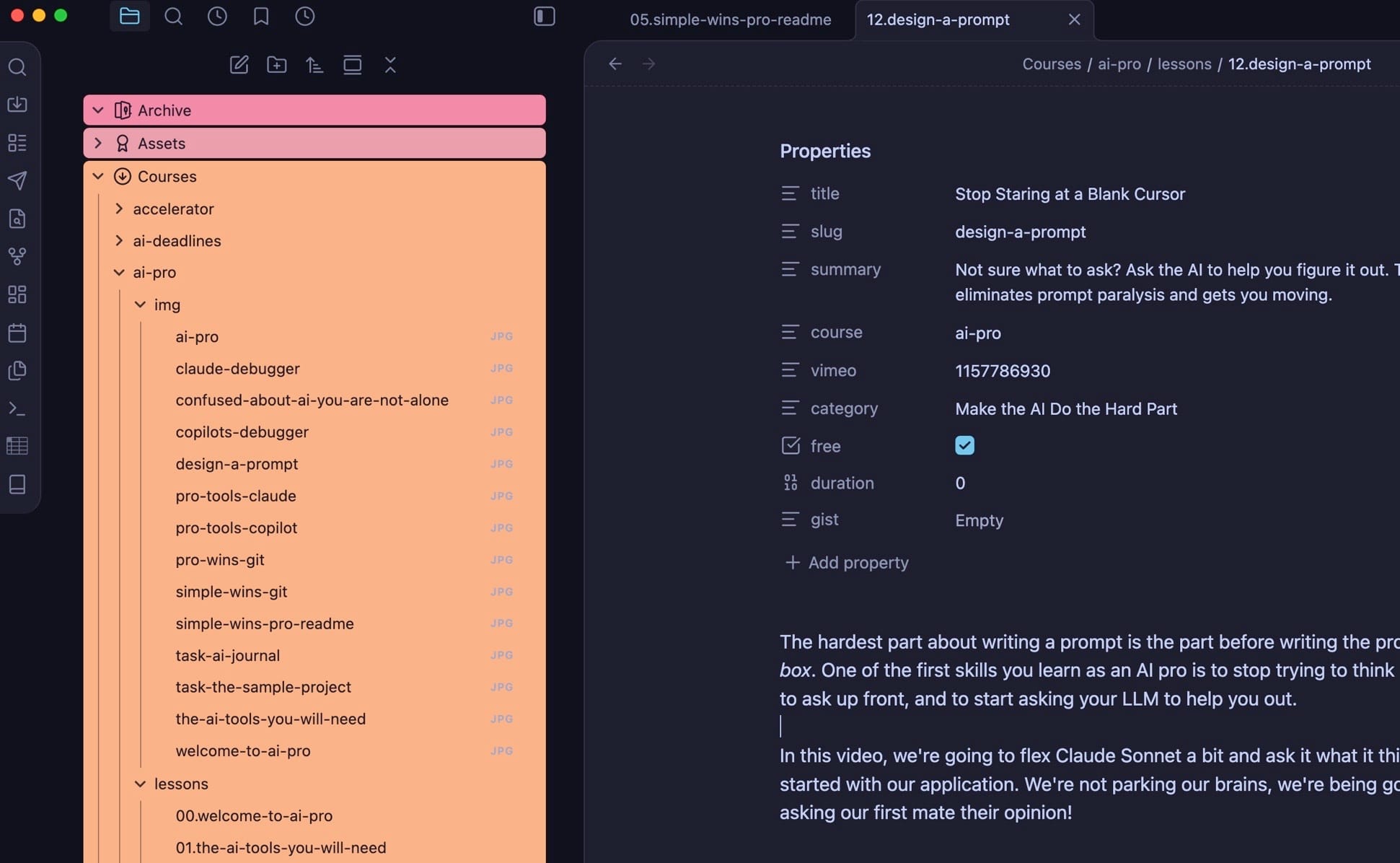Image resolution: width=1400 pixels, height=863 pixels.
Task: Collapse the Archive folder
Action: (99, 110)
